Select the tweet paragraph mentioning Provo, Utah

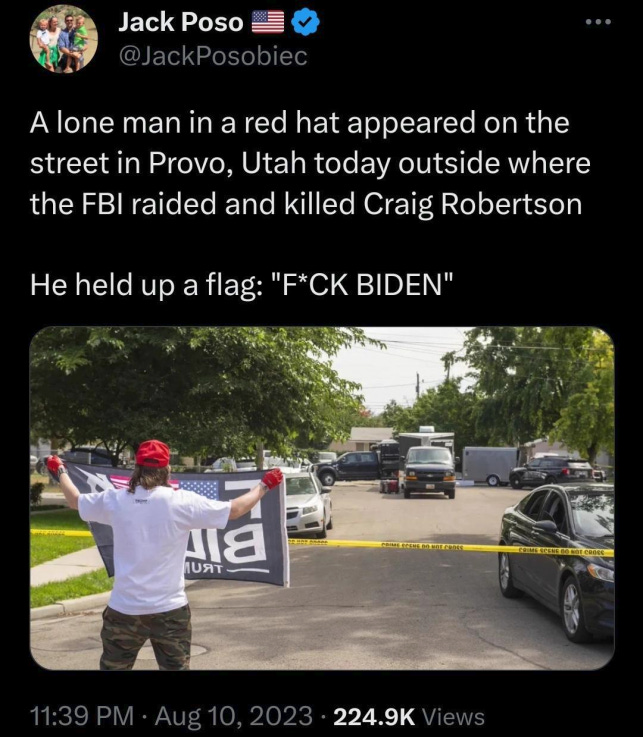310,163
